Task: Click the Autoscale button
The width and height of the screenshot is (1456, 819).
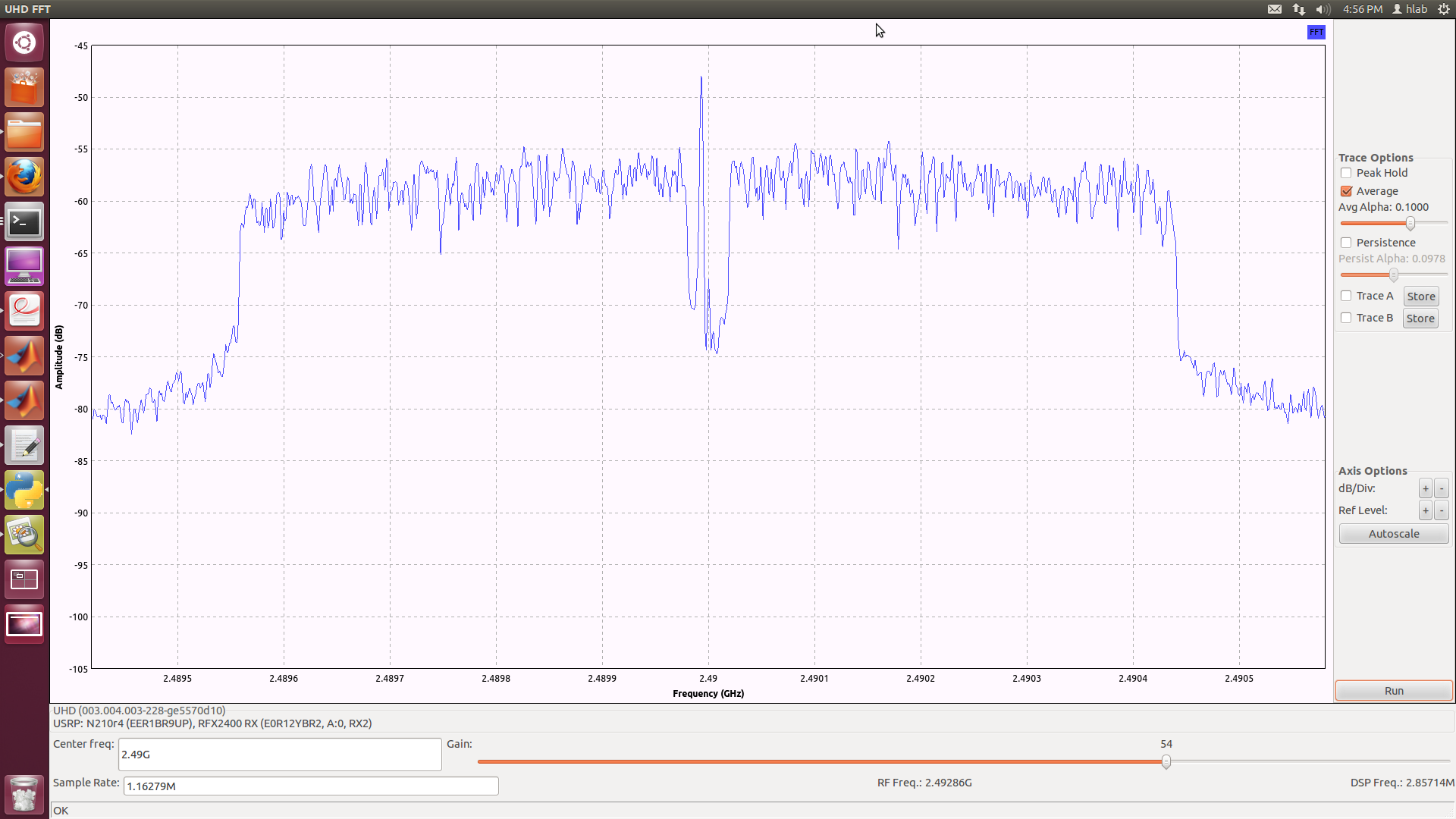Action: point(1393,534)
